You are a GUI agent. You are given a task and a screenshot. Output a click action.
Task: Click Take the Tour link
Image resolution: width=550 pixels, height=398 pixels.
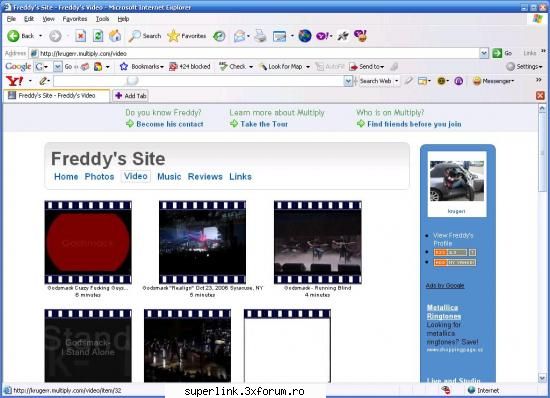click(x=264, y=124)
